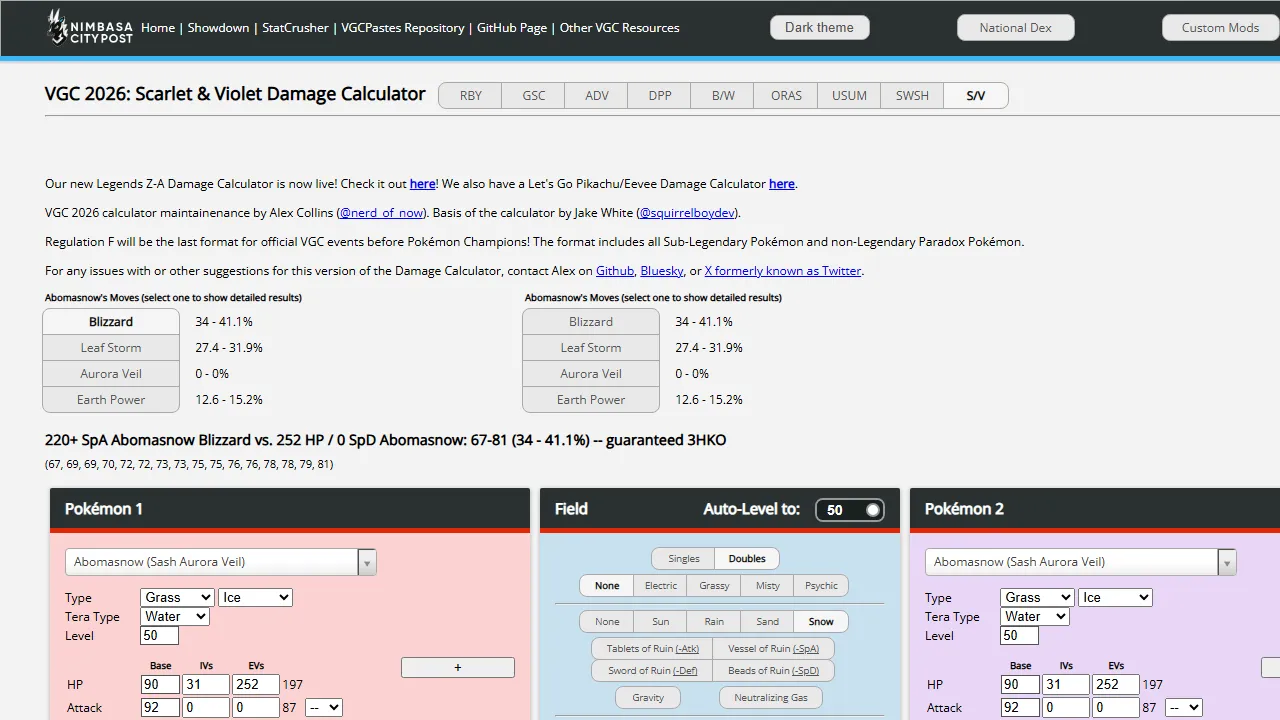Open the GitHub Page link
Viewport: 1280px width, 720px height.
point(511,28)
